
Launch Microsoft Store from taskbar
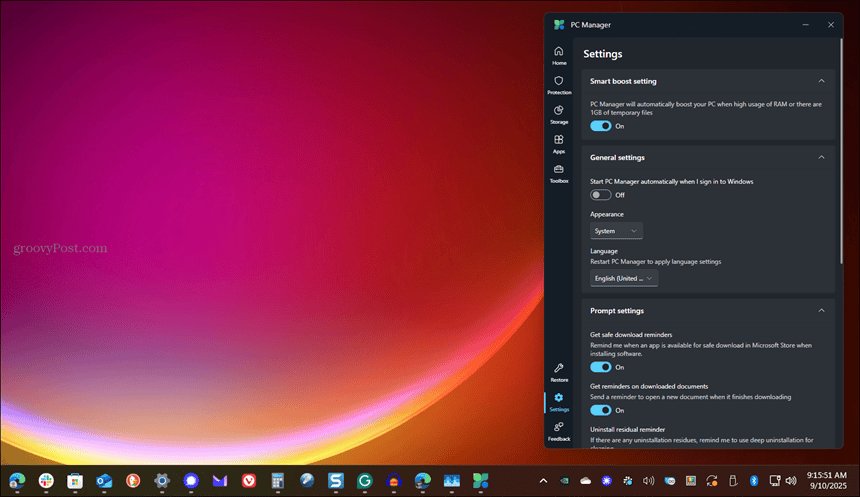pos(75,481)
